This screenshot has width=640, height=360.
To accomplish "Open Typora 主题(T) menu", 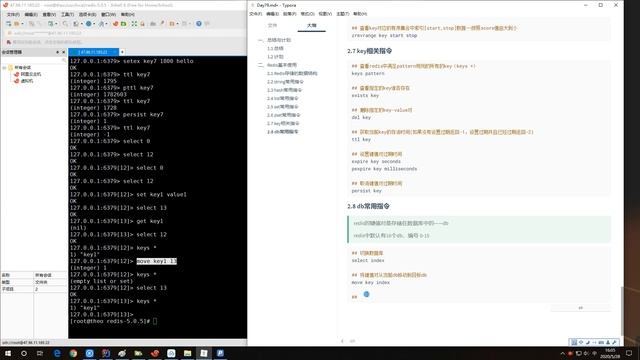I will 342,14.
